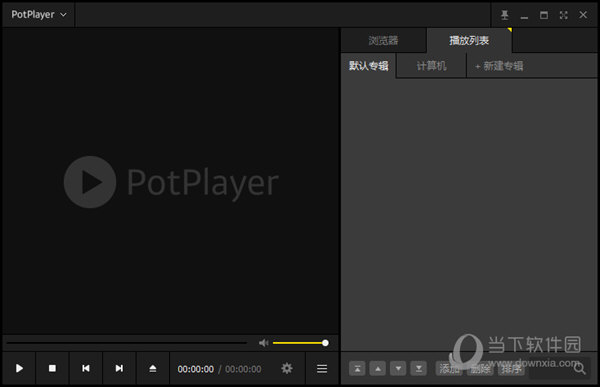The width and height of the screenshot is (600, 387).
Task: Stop playback with the stop button
Action: 52,368
